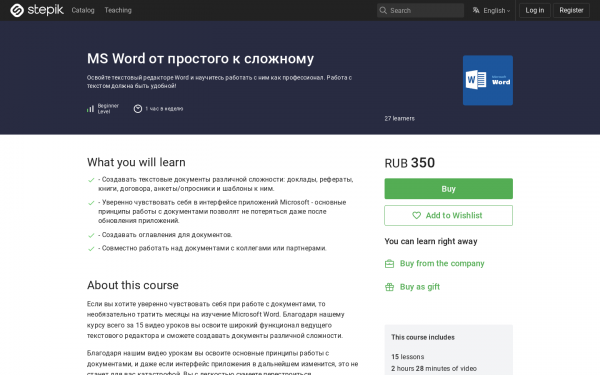Open the Microsoft Word course thumbnail
This screenshot has width=600, height=375.
(x=488, y=80)
